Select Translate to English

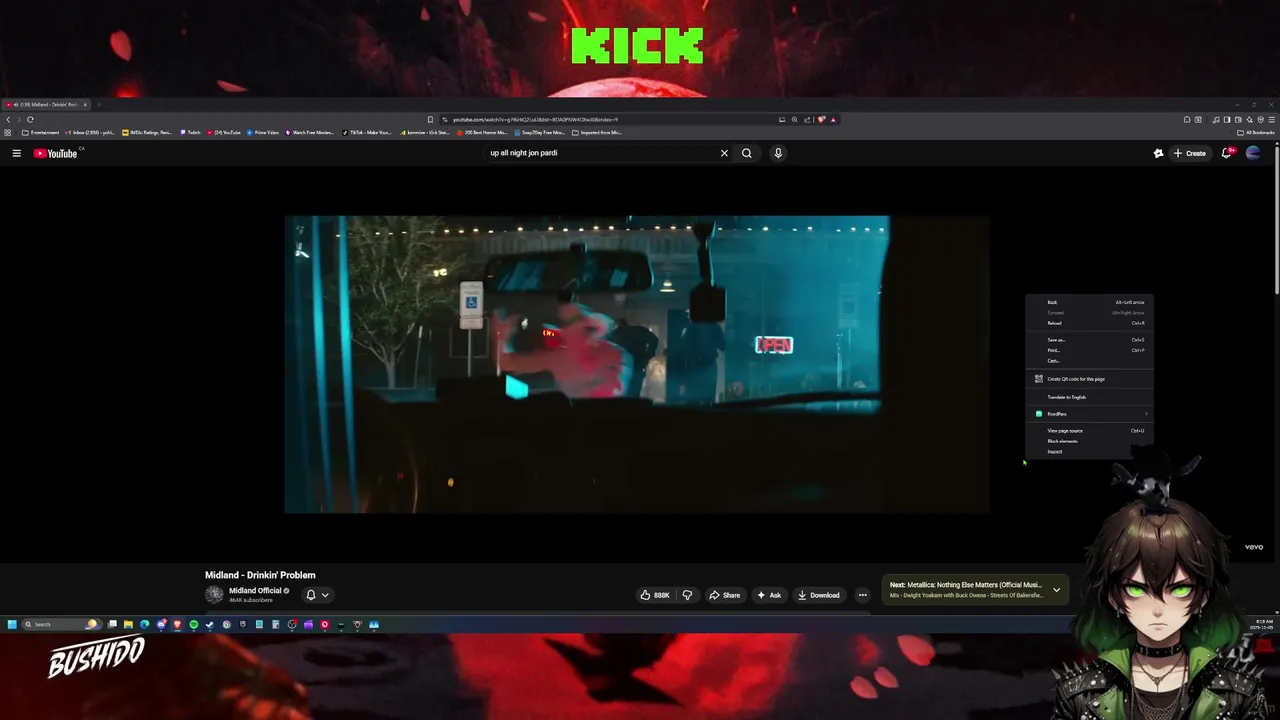coord(1088,397)
